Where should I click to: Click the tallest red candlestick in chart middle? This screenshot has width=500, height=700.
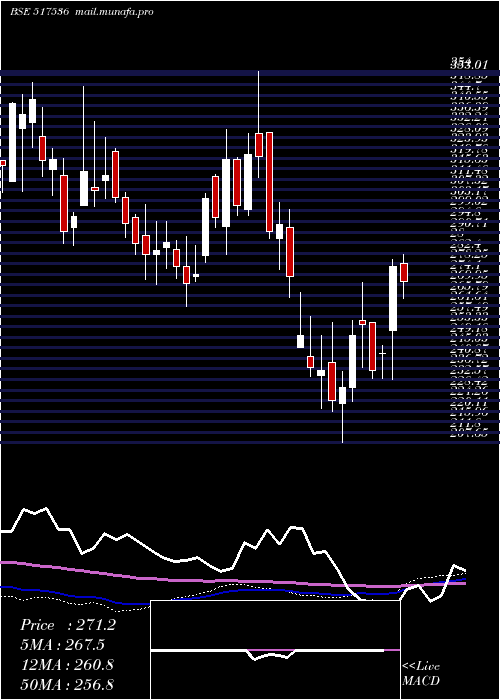point(269,182)
